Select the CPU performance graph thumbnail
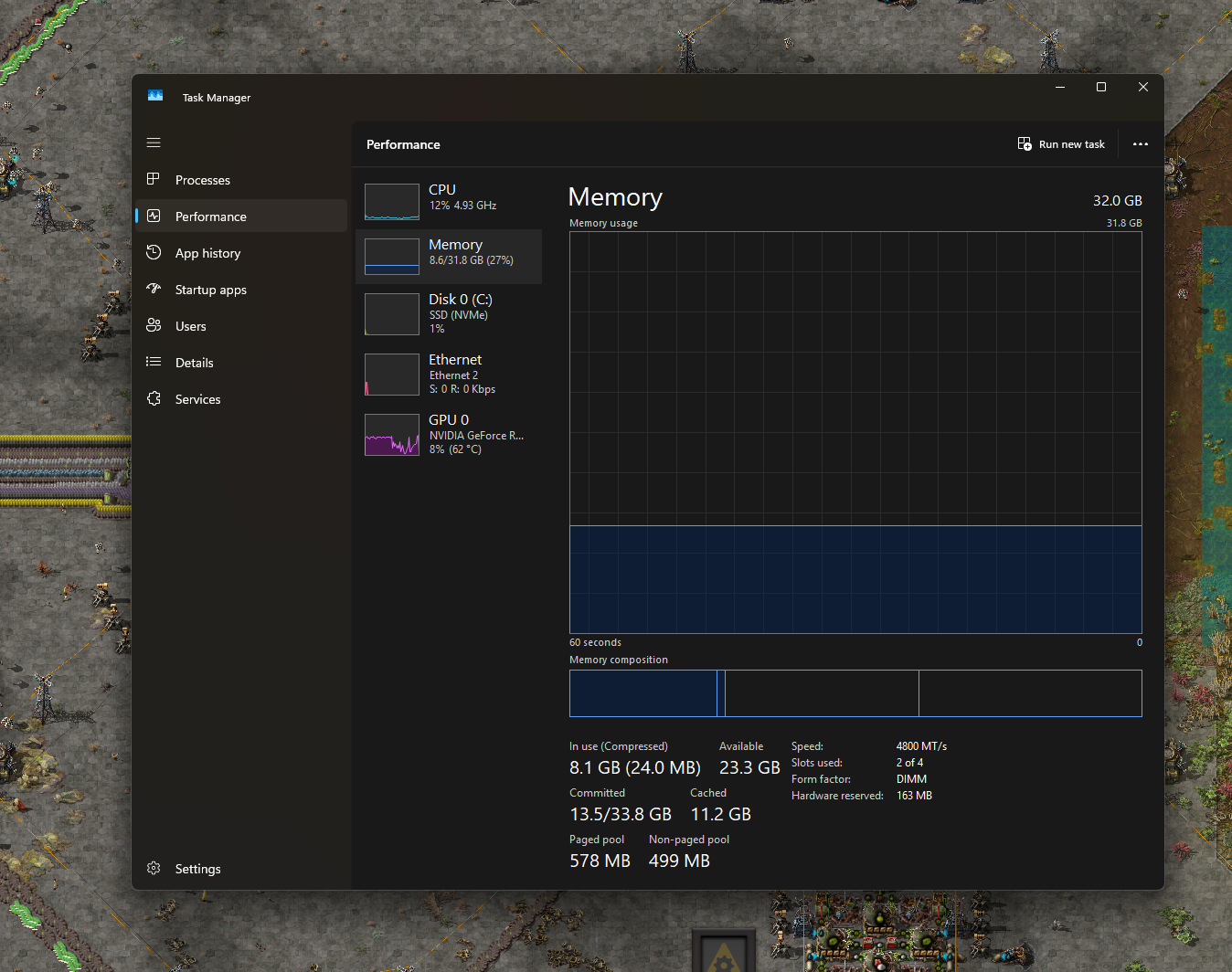The image size is (1232, 972). [392, 202]
